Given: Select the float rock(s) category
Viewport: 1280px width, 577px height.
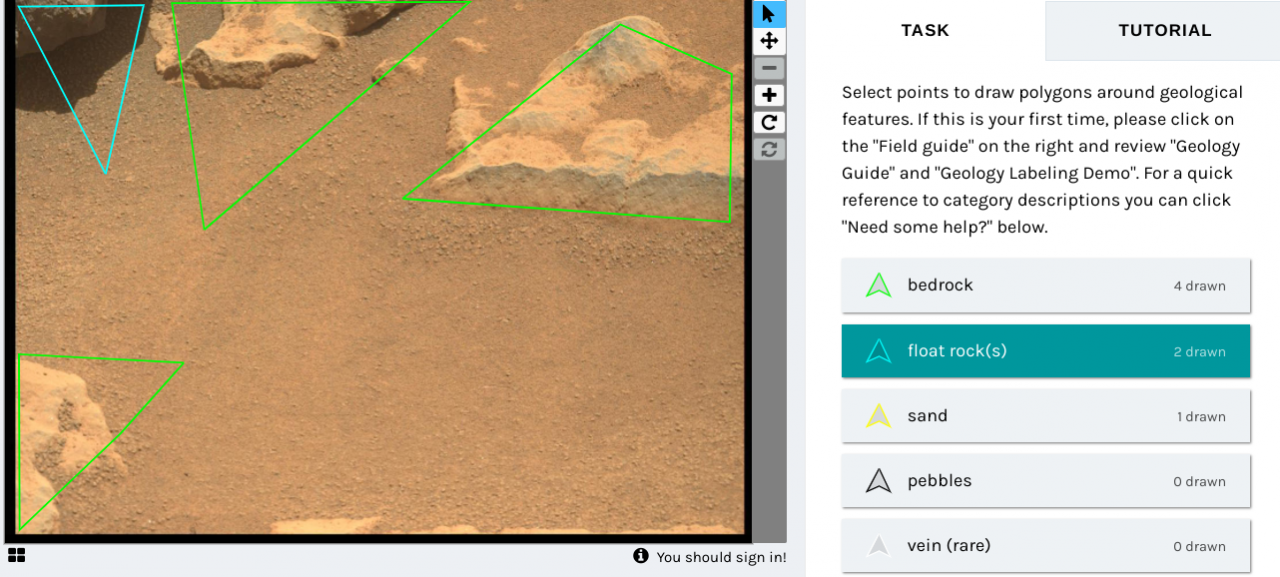Looking at the screenshot, I should [1046, 351].
